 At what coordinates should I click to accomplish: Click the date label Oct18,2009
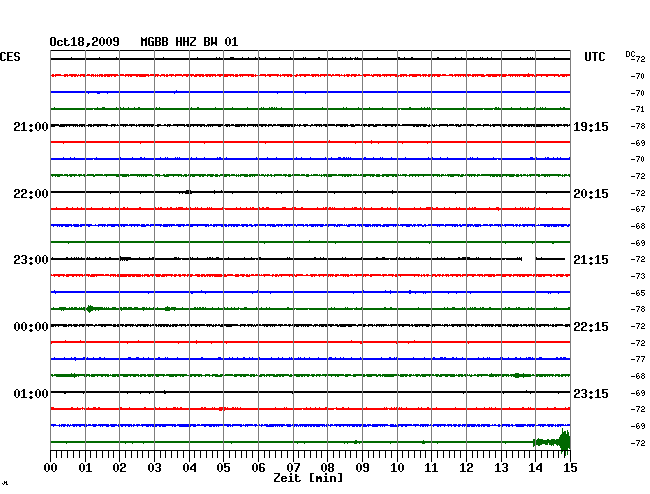pyautogui.click(x=84, y=42)
